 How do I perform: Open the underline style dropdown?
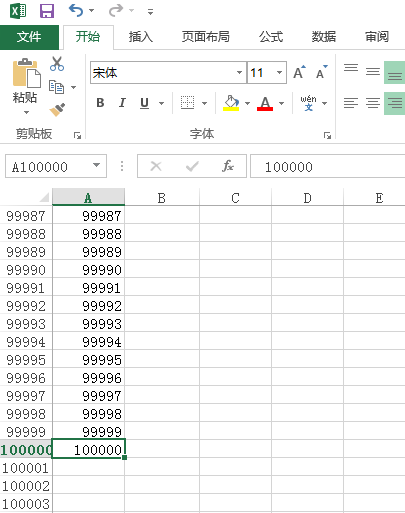click(161, 103)
